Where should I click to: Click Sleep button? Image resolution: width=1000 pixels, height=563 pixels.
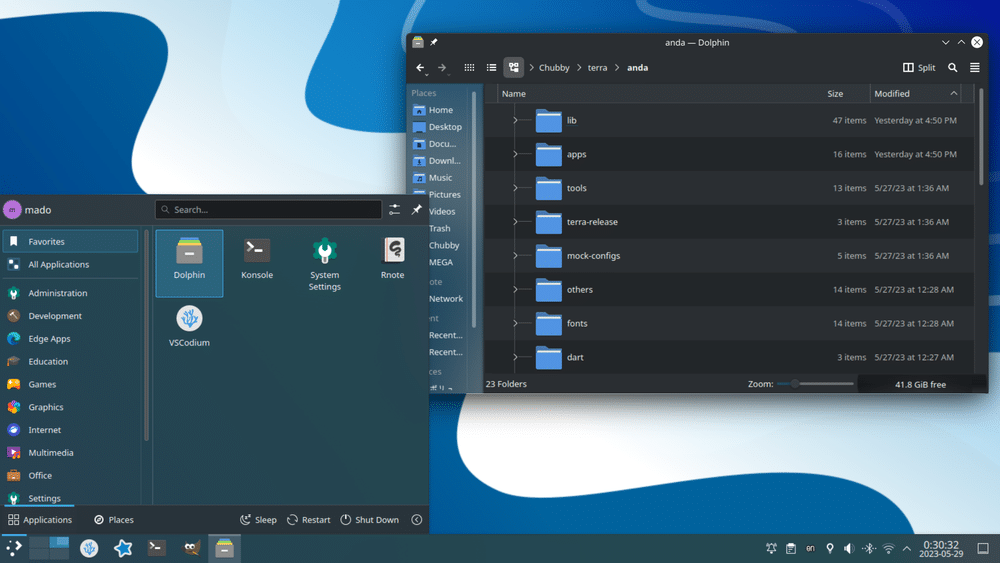coord(258,520)
